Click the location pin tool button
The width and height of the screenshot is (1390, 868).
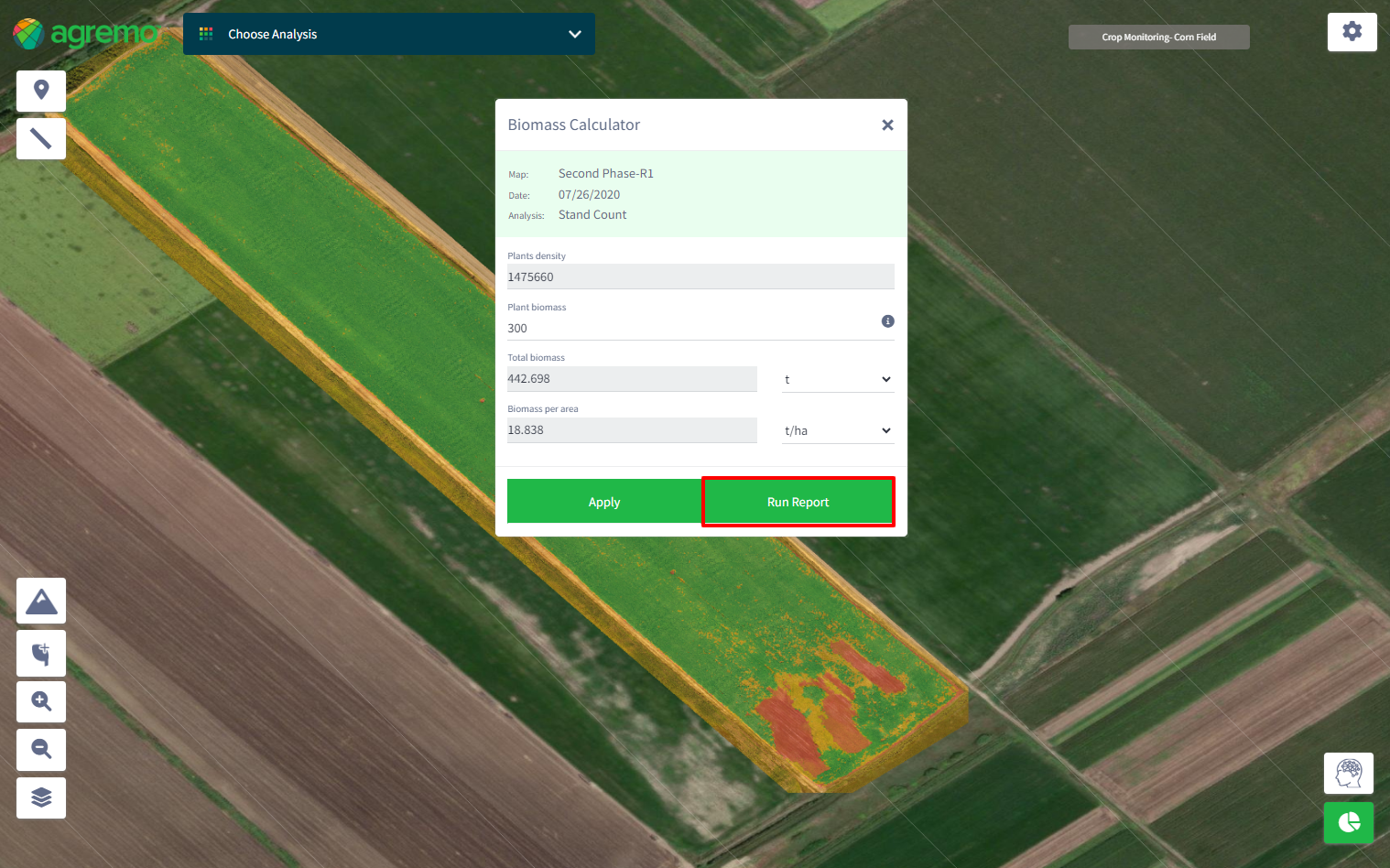(x=41, y=91)
